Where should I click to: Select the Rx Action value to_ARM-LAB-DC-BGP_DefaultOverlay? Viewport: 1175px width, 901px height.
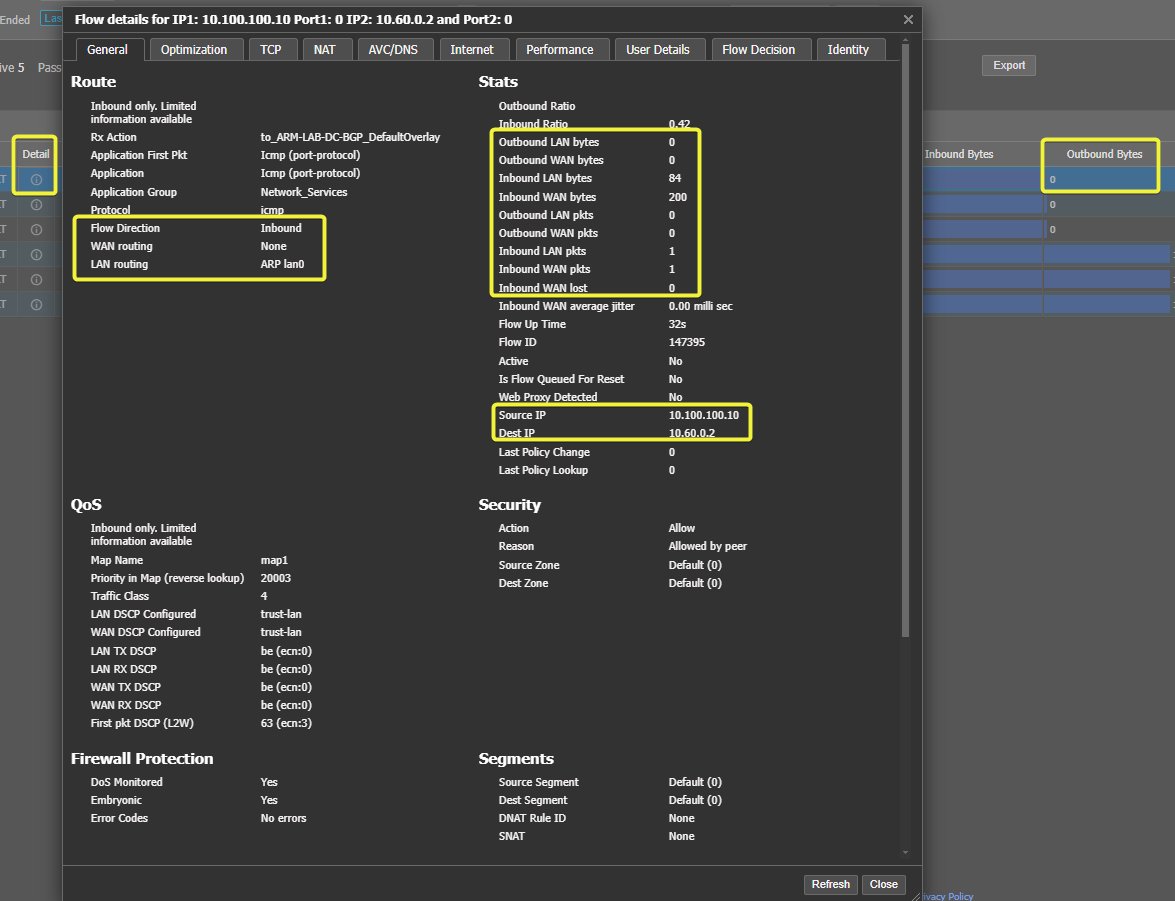point(350,137)
